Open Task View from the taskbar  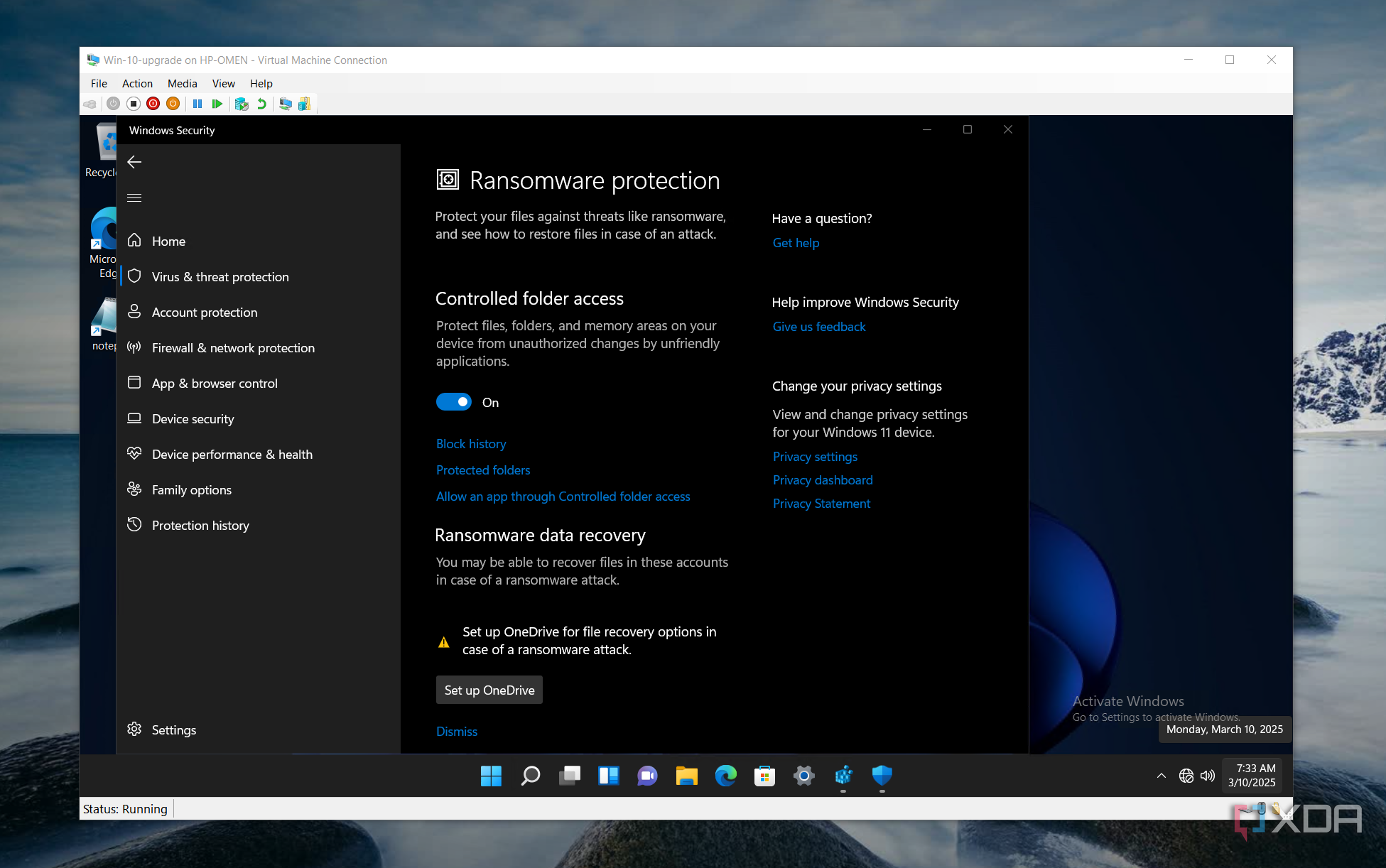click(569, 776)
